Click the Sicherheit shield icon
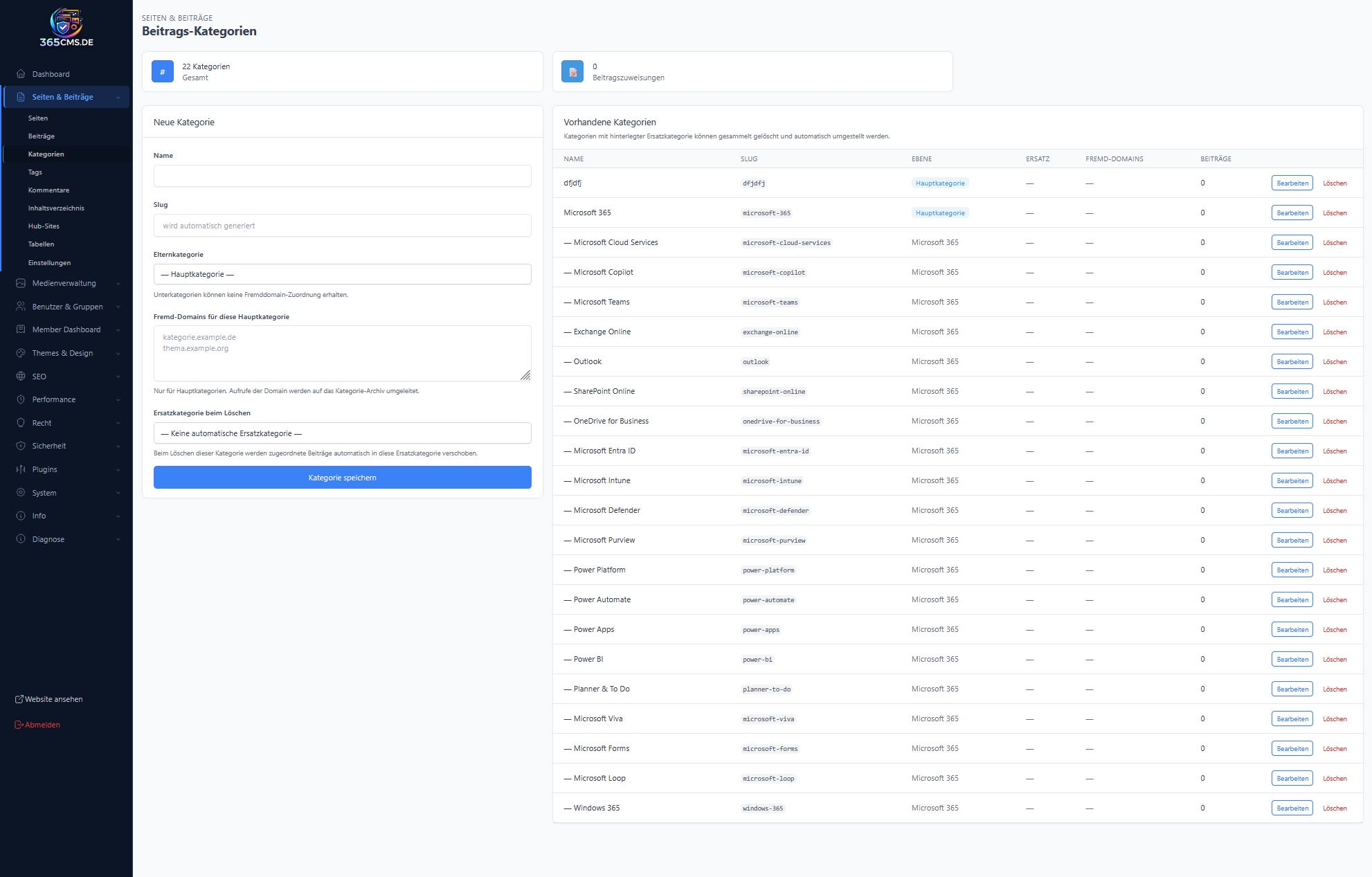Image resolution: width=1372 pixels, height=877 pixels. 21,446
